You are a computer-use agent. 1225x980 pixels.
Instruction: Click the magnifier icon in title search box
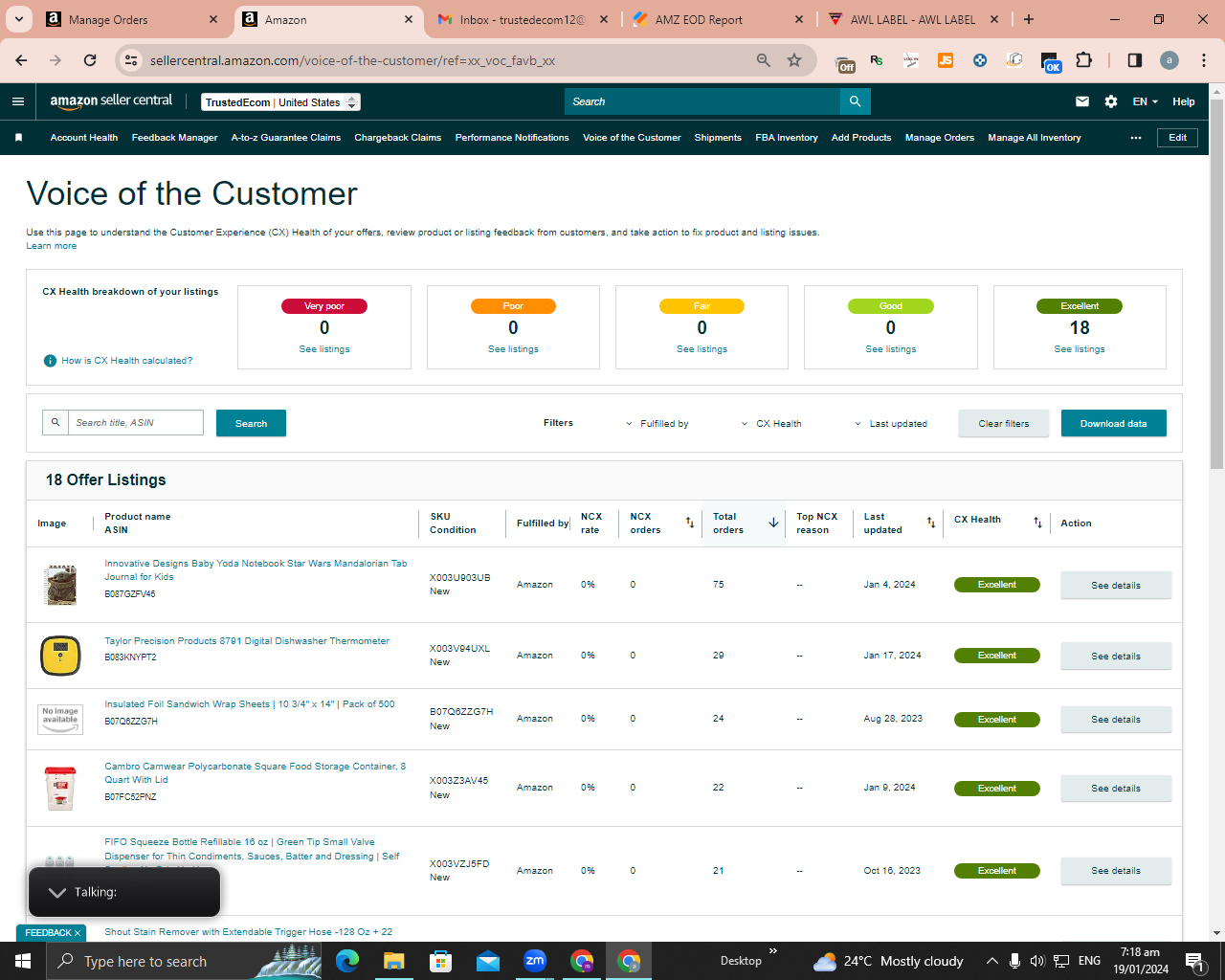pos(56,422)
